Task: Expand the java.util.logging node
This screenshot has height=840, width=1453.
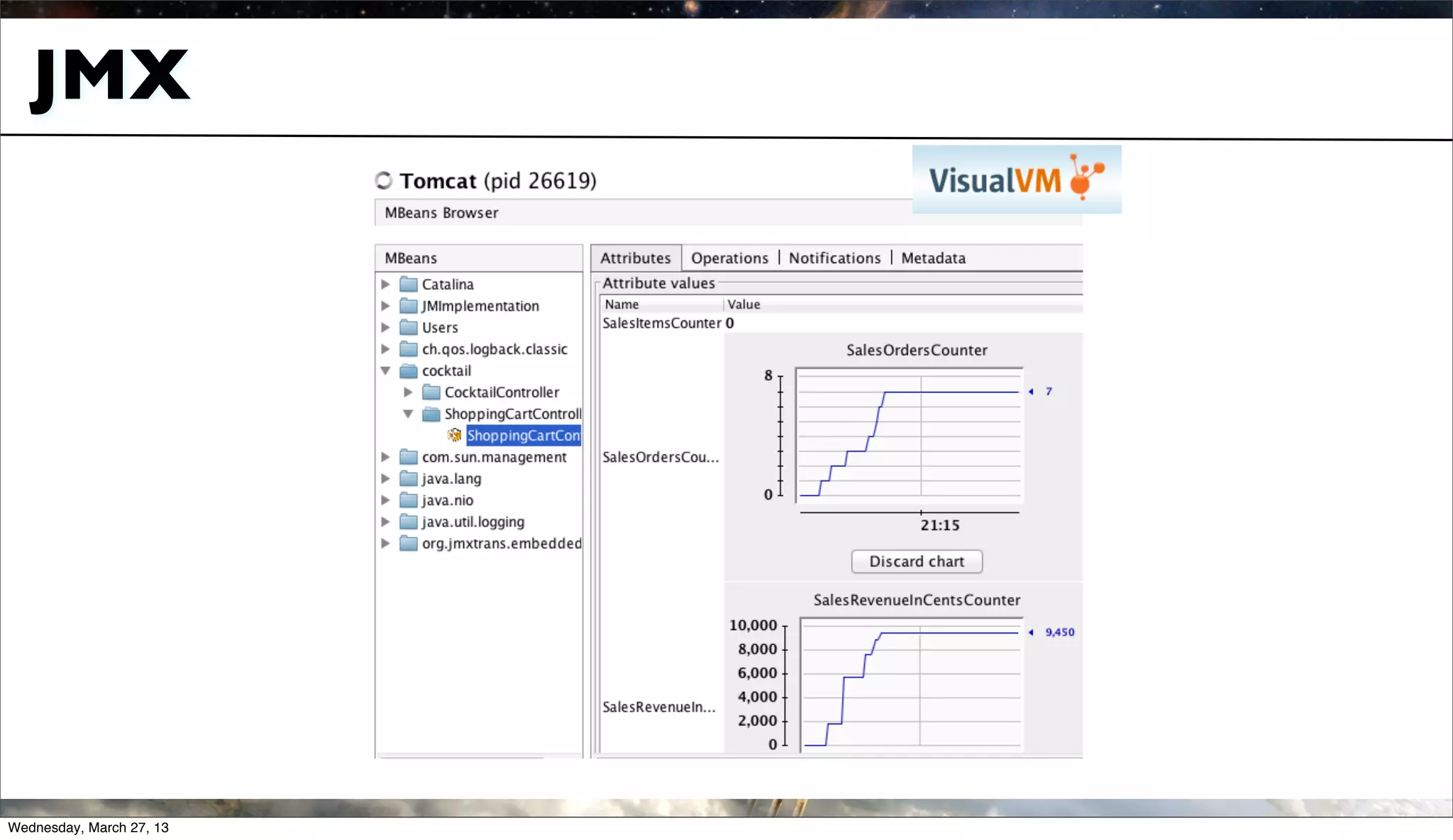Action: [x=385, y=522]
